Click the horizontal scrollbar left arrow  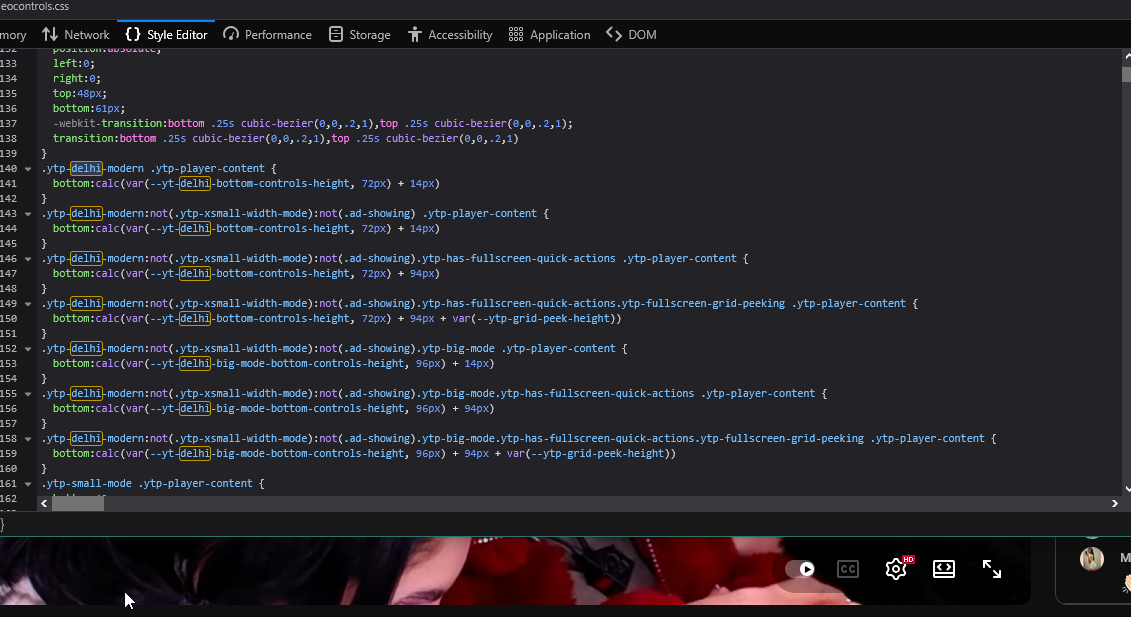(x=44, y=504)
